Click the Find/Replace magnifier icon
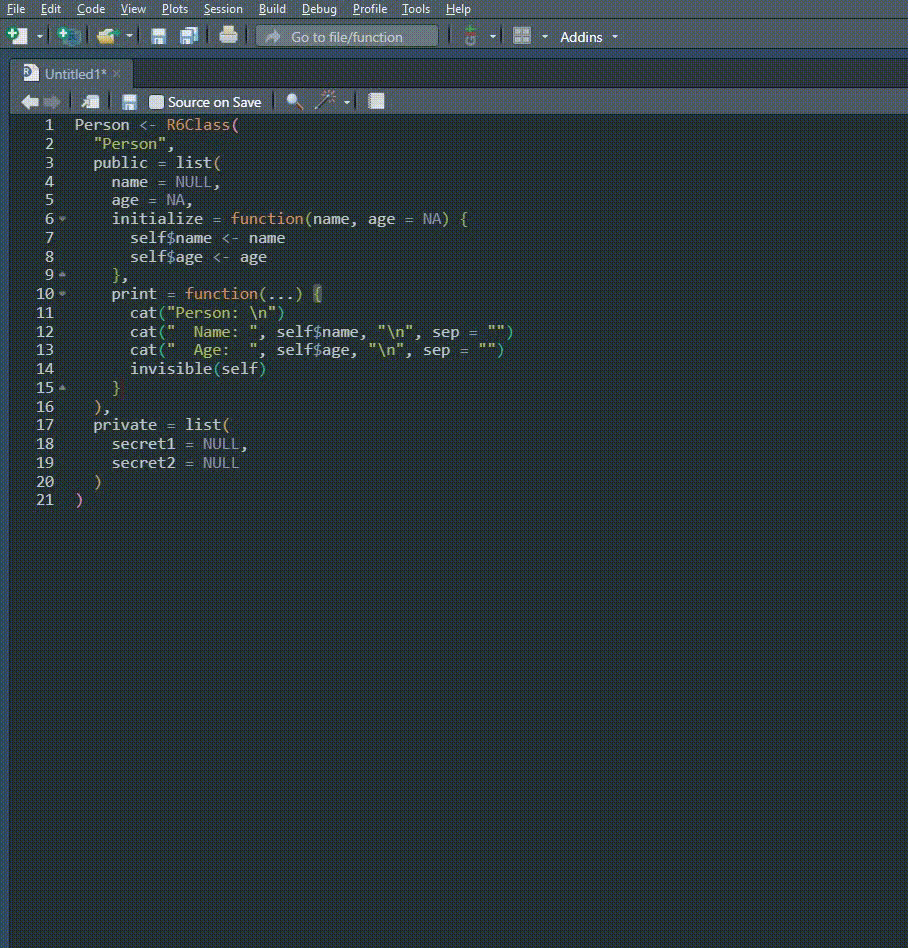The image size is (908, 948). (x=294, y=101)
